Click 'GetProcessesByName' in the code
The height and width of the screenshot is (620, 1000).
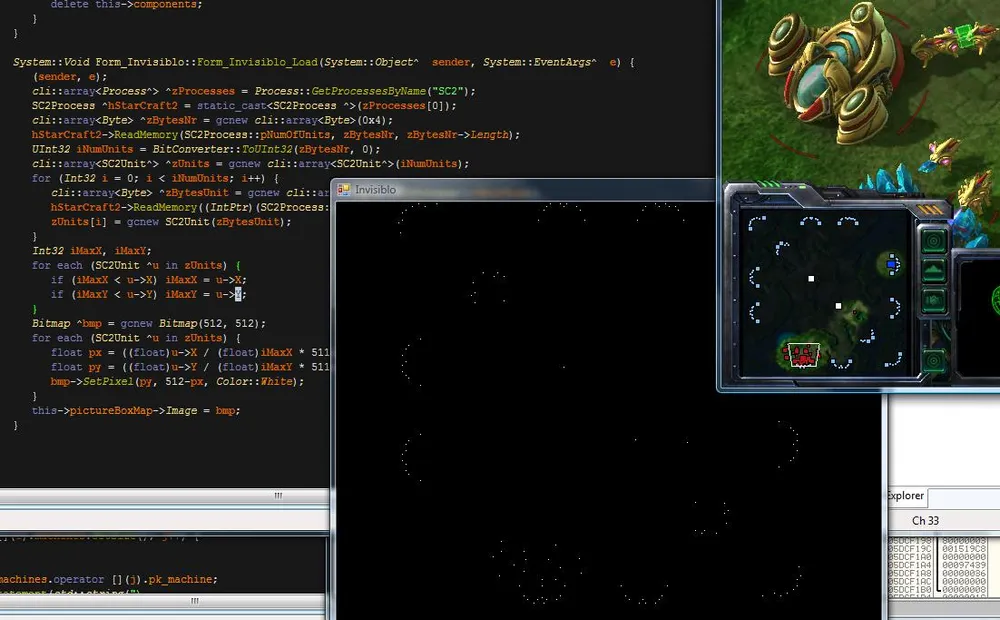click(368, 91)
